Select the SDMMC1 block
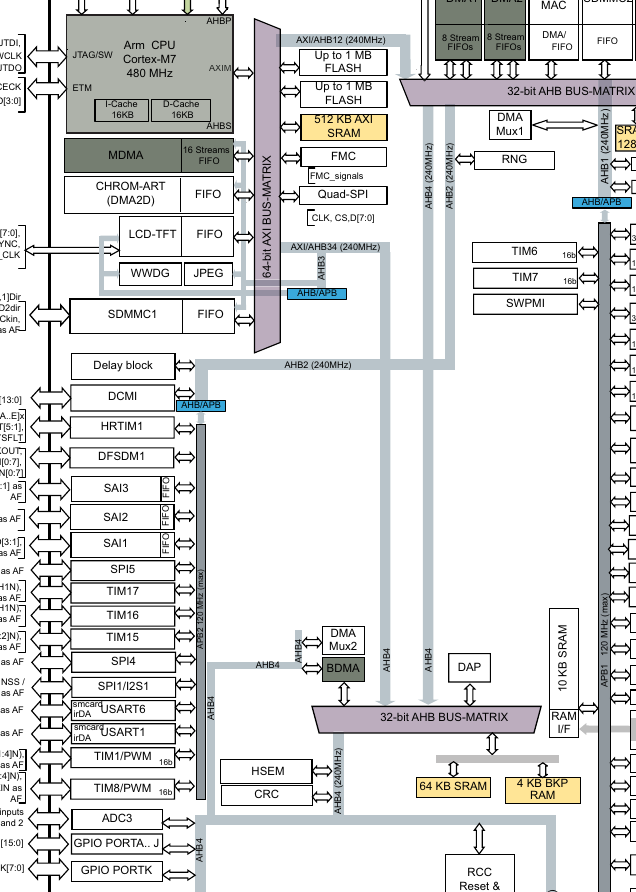Image resolution: width=636 pixels, height=892 pixels. pyautogui.click(x=126, y=315)
